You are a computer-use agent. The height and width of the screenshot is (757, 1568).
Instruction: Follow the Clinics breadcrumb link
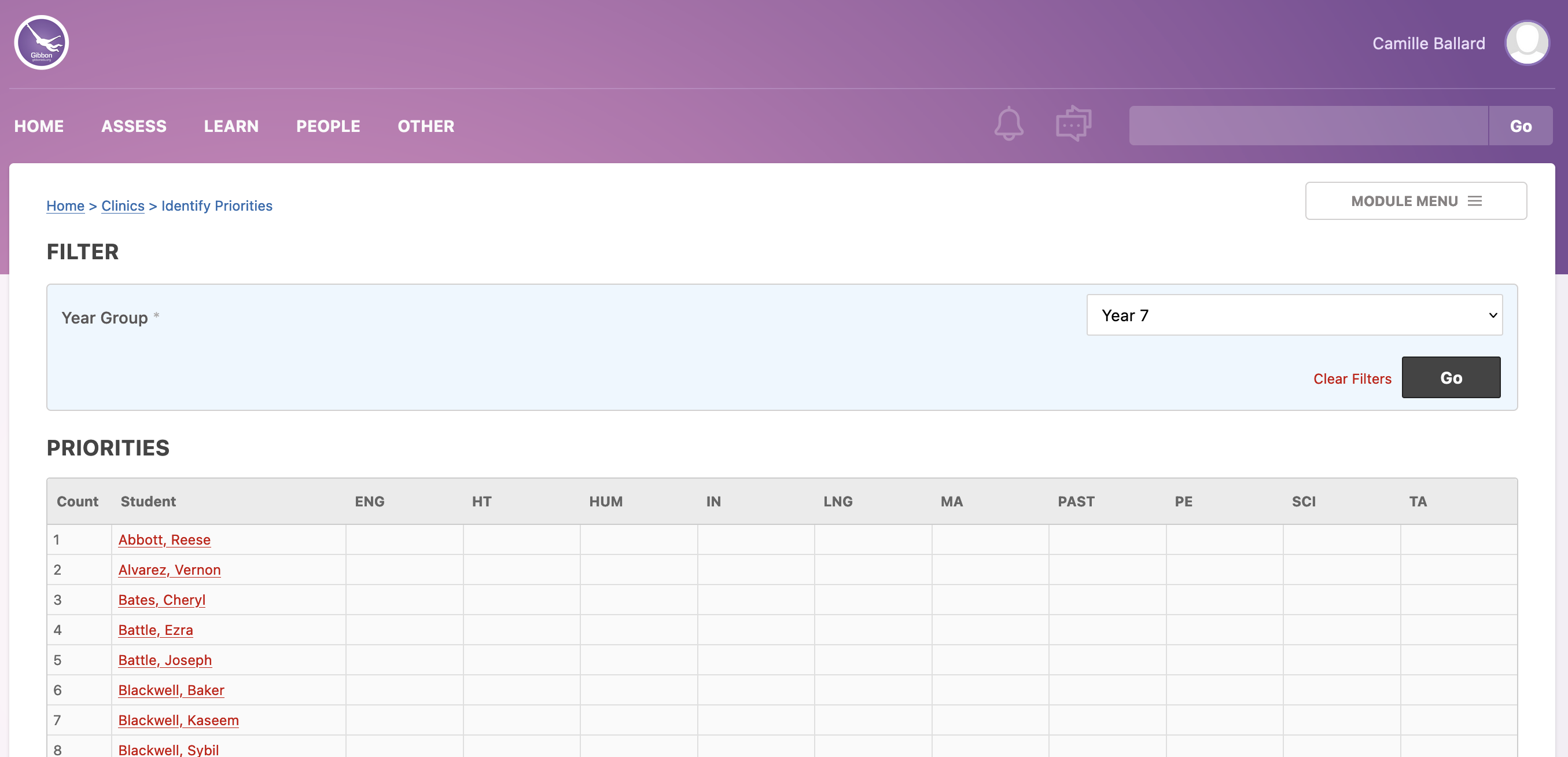[x=123, y=206]
